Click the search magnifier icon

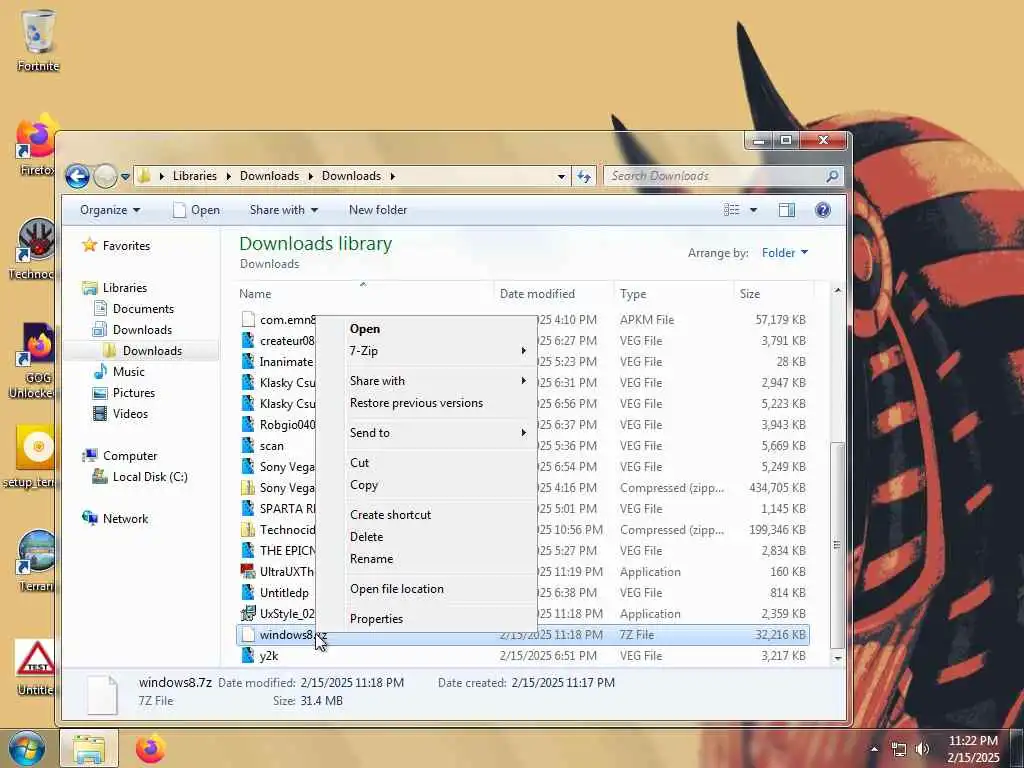[832, 176]
